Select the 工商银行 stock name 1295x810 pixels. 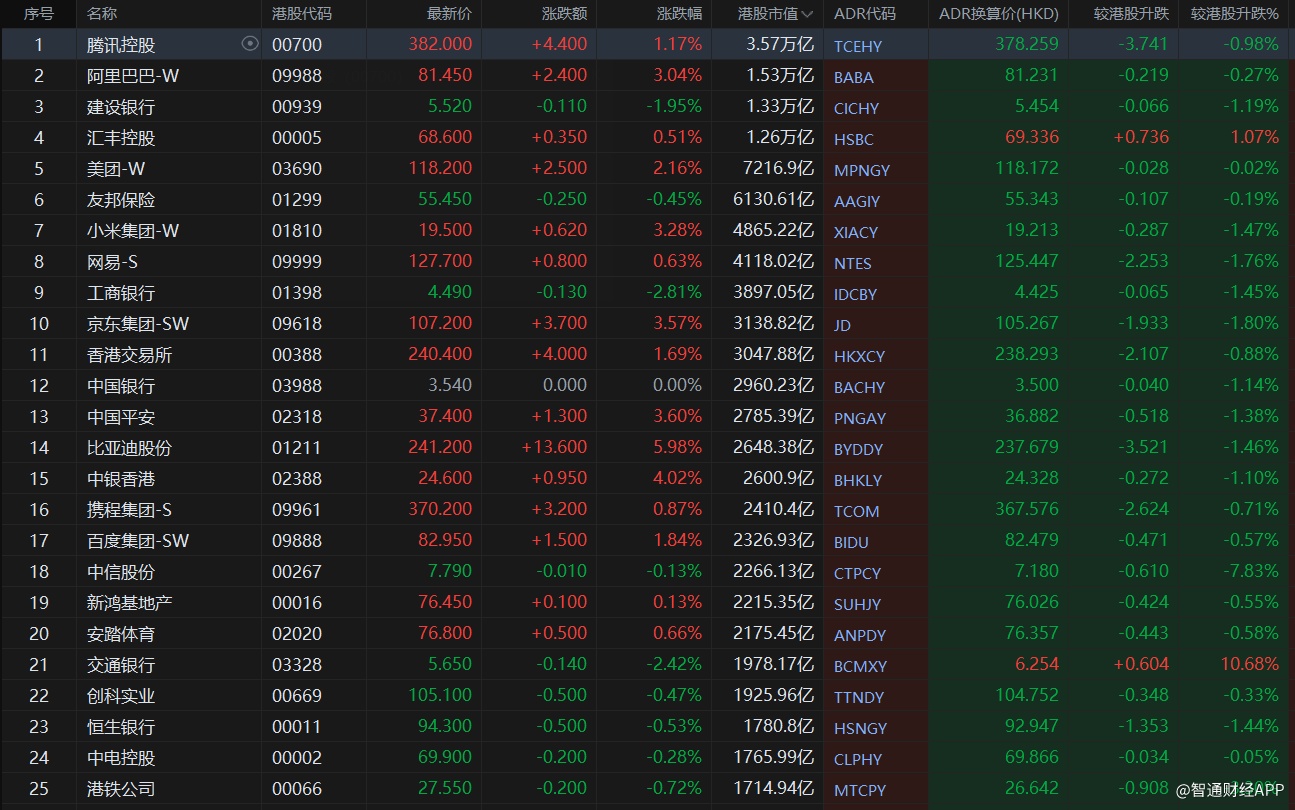click(121, 293)
